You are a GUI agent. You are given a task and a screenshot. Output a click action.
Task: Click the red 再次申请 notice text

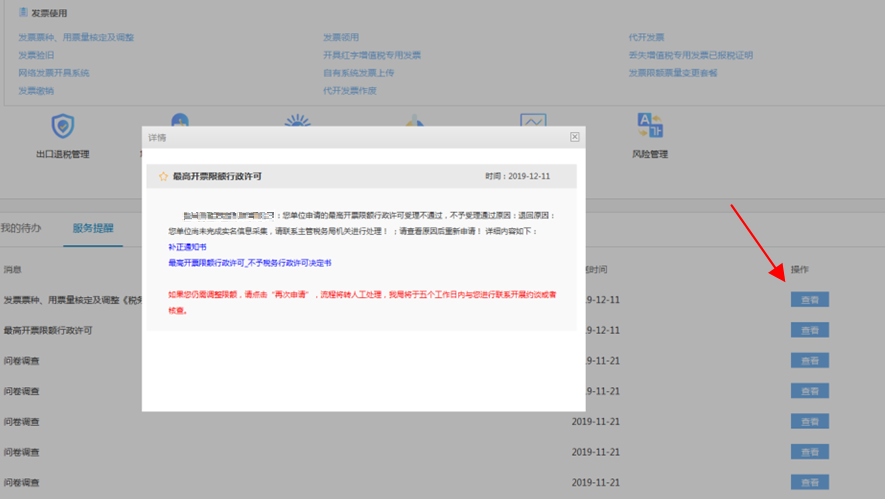pyautogui.click(x=362, y=302)
